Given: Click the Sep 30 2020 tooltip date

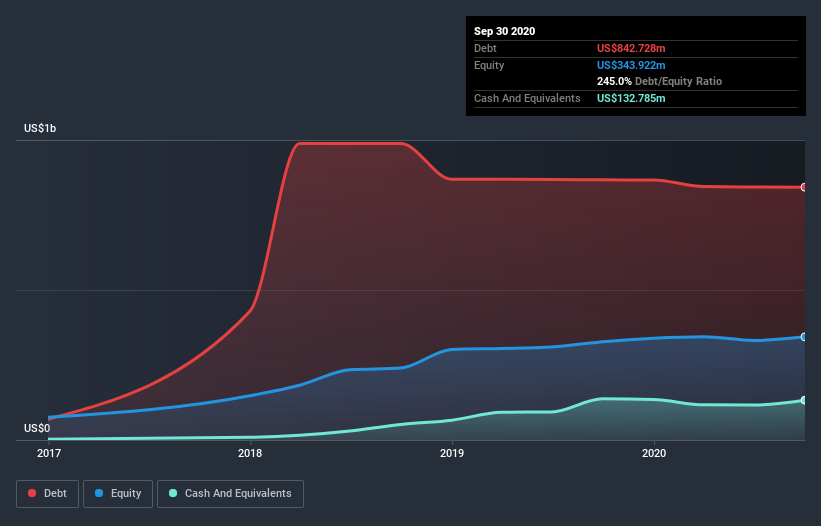Looking at the screenshot, I should point(505,31).
